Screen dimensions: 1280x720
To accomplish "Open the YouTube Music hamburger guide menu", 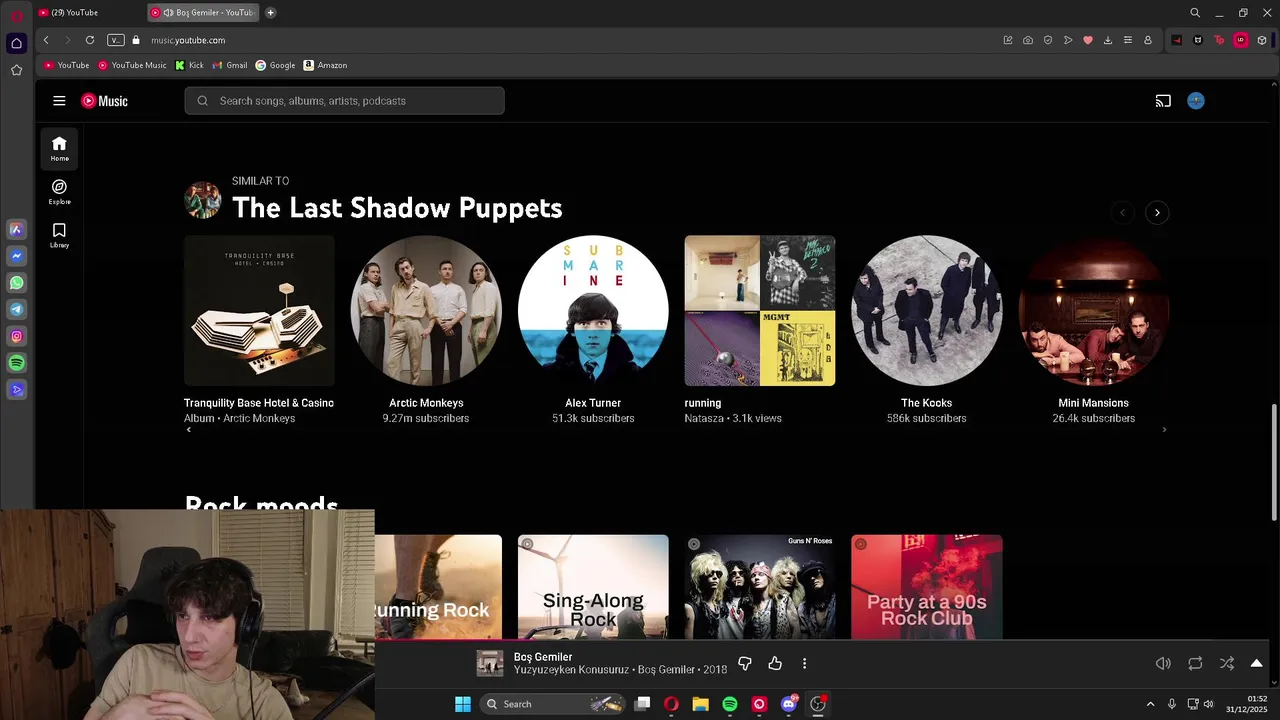I will tap(59, 101).
